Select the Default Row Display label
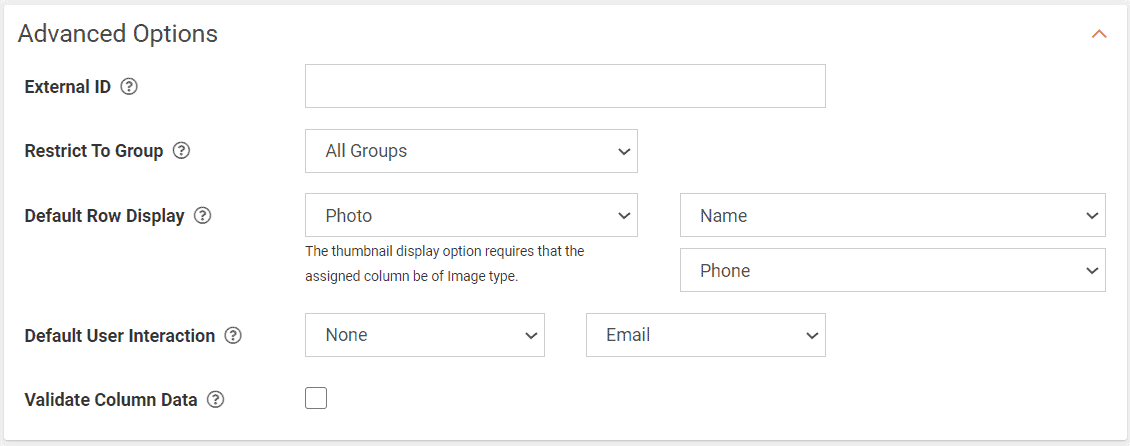The width and height of the screenshot is (1130, 446). click(104, 215)
